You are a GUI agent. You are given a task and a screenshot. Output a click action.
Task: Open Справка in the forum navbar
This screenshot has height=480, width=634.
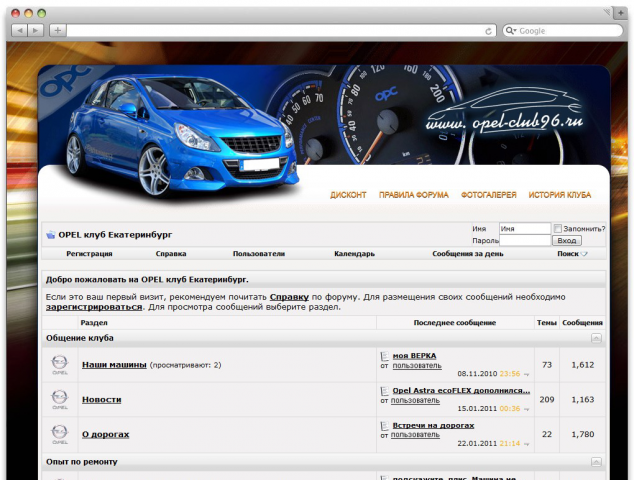pos(171,254)
